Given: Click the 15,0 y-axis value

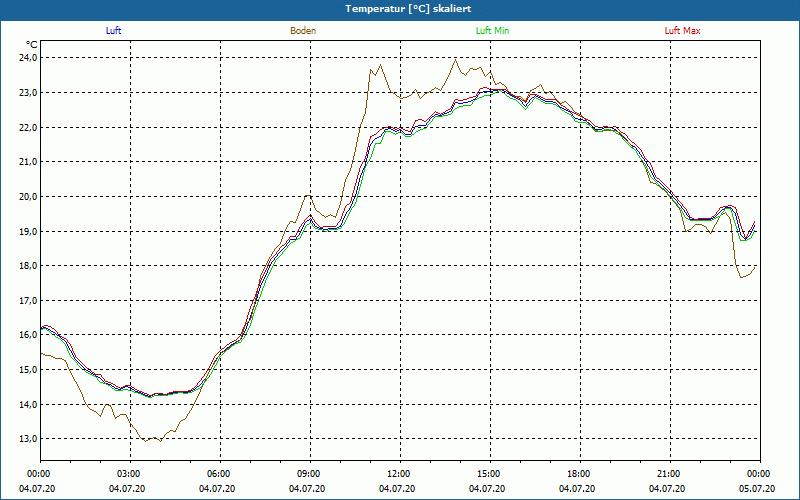Looking at the screenshot, I should click(x=28, y=370).
